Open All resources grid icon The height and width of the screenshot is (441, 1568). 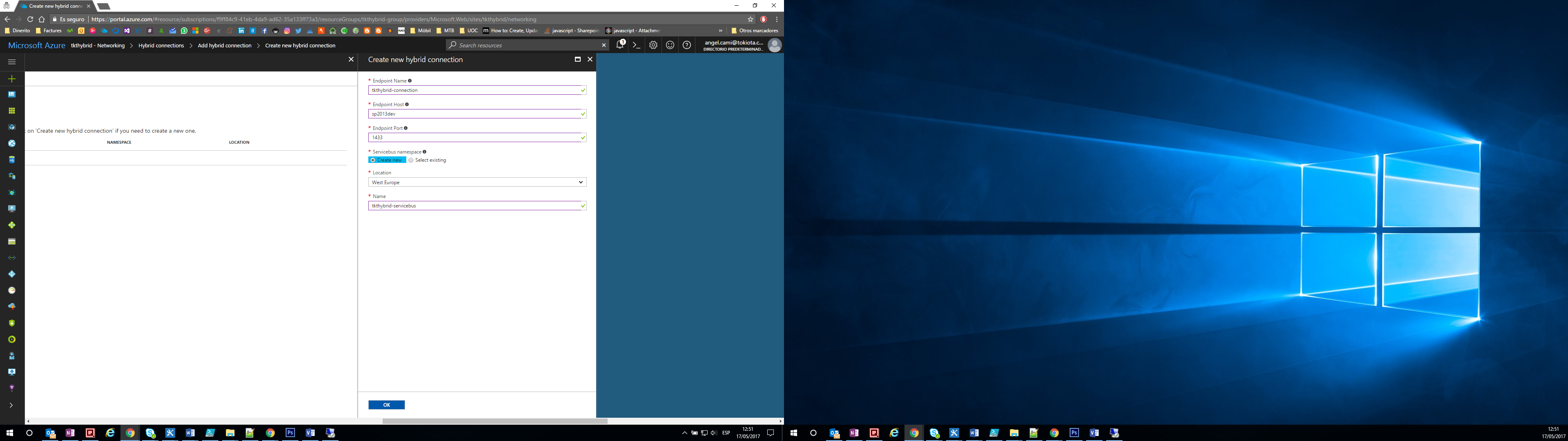pos(11,111)
